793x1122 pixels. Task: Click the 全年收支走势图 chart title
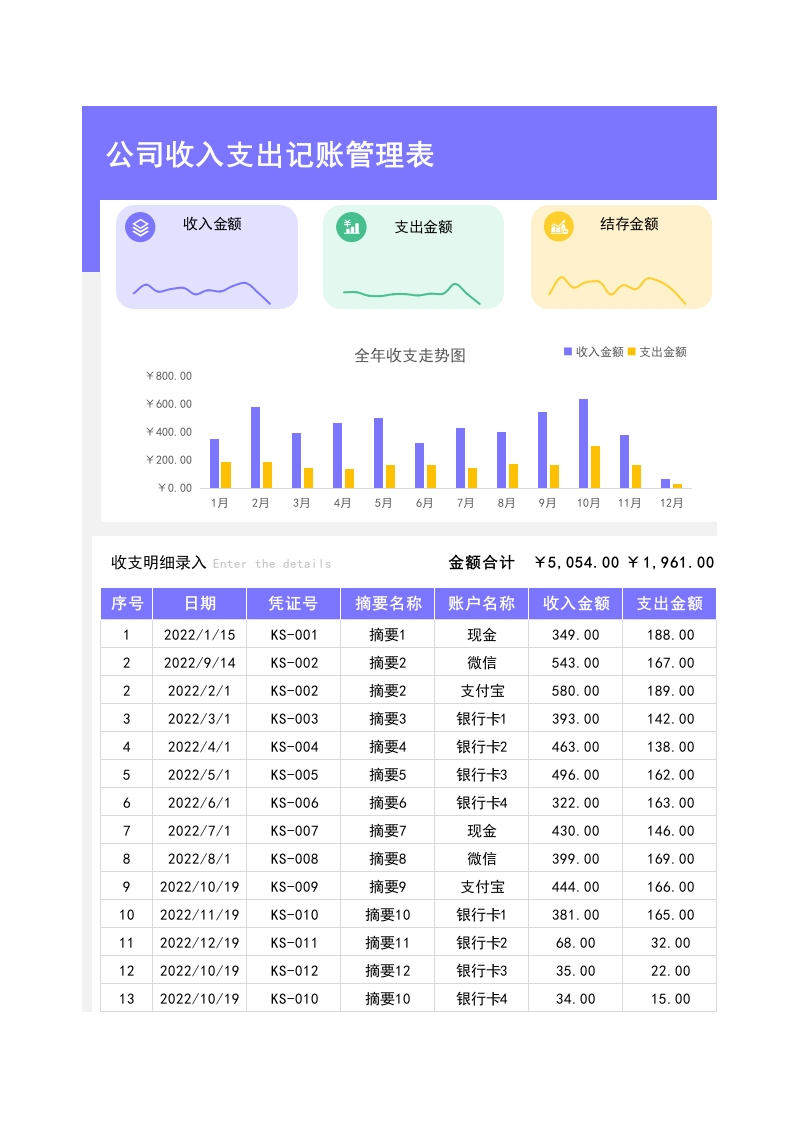pyautogui.click(x=410, y=355)
